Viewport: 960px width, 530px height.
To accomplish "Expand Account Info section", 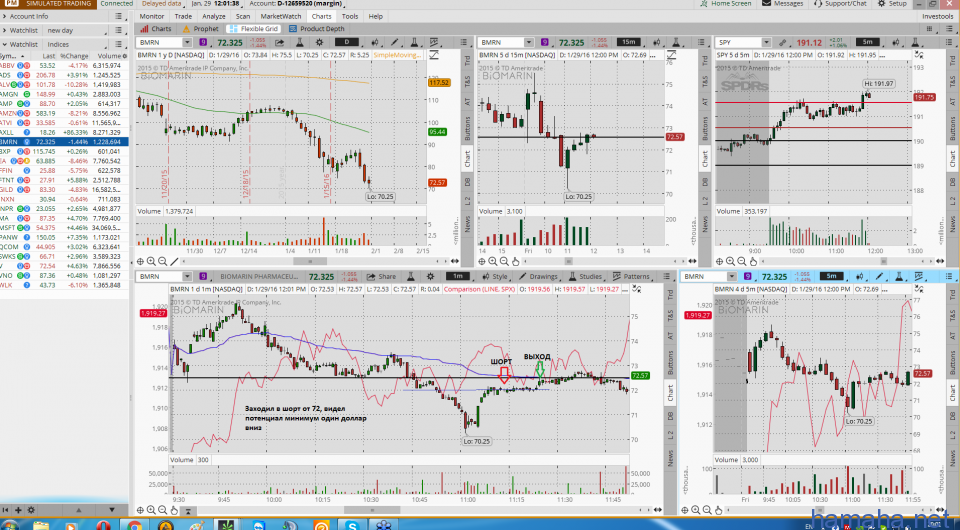I will tap(5, 17).
